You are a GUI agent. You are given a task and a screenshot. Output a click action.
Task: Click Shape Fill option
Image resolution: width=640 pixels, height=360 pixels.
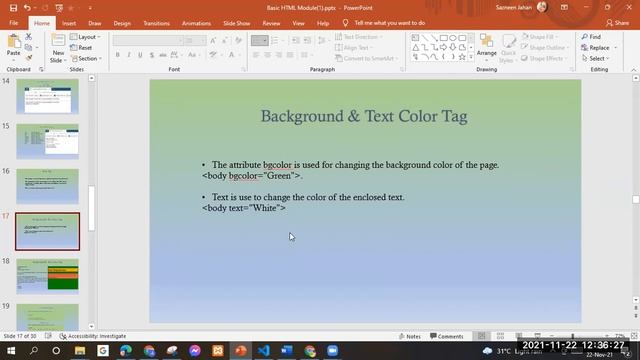(x=539, y=37)
